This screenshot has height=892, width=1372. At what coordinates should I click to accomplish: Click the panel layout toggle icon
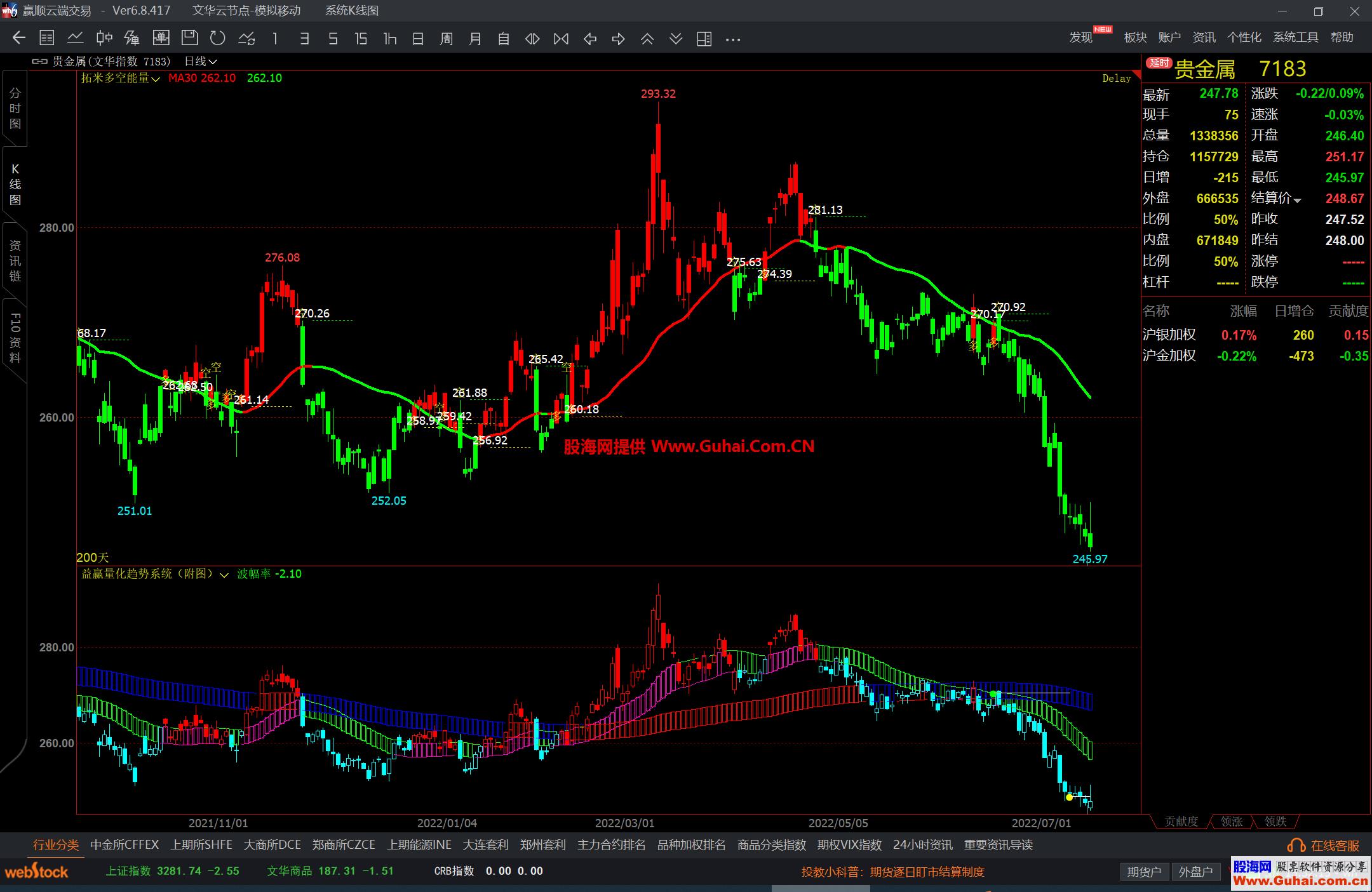pyautogui.click(x=704, y=39)
